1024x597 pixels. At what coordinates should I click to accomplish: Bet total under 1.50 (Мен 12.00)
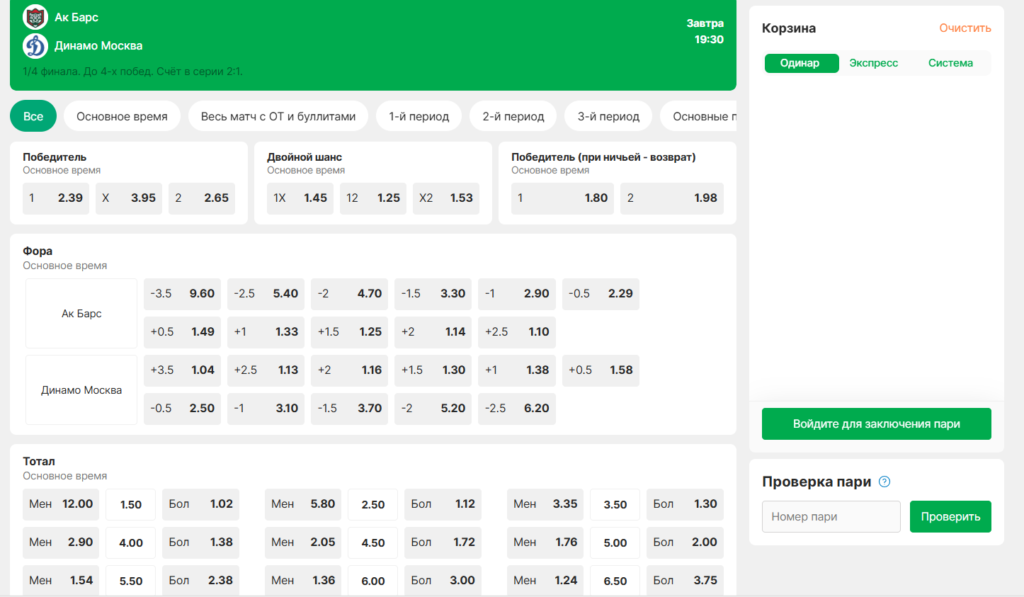[61, 504]
